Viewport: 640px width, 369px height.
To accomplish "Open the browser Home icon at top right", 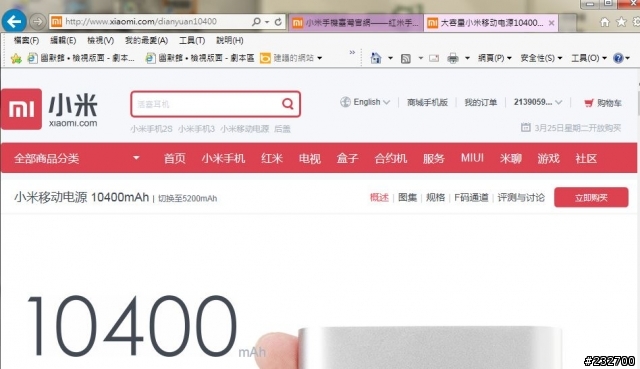I will [x=605, y=22].
